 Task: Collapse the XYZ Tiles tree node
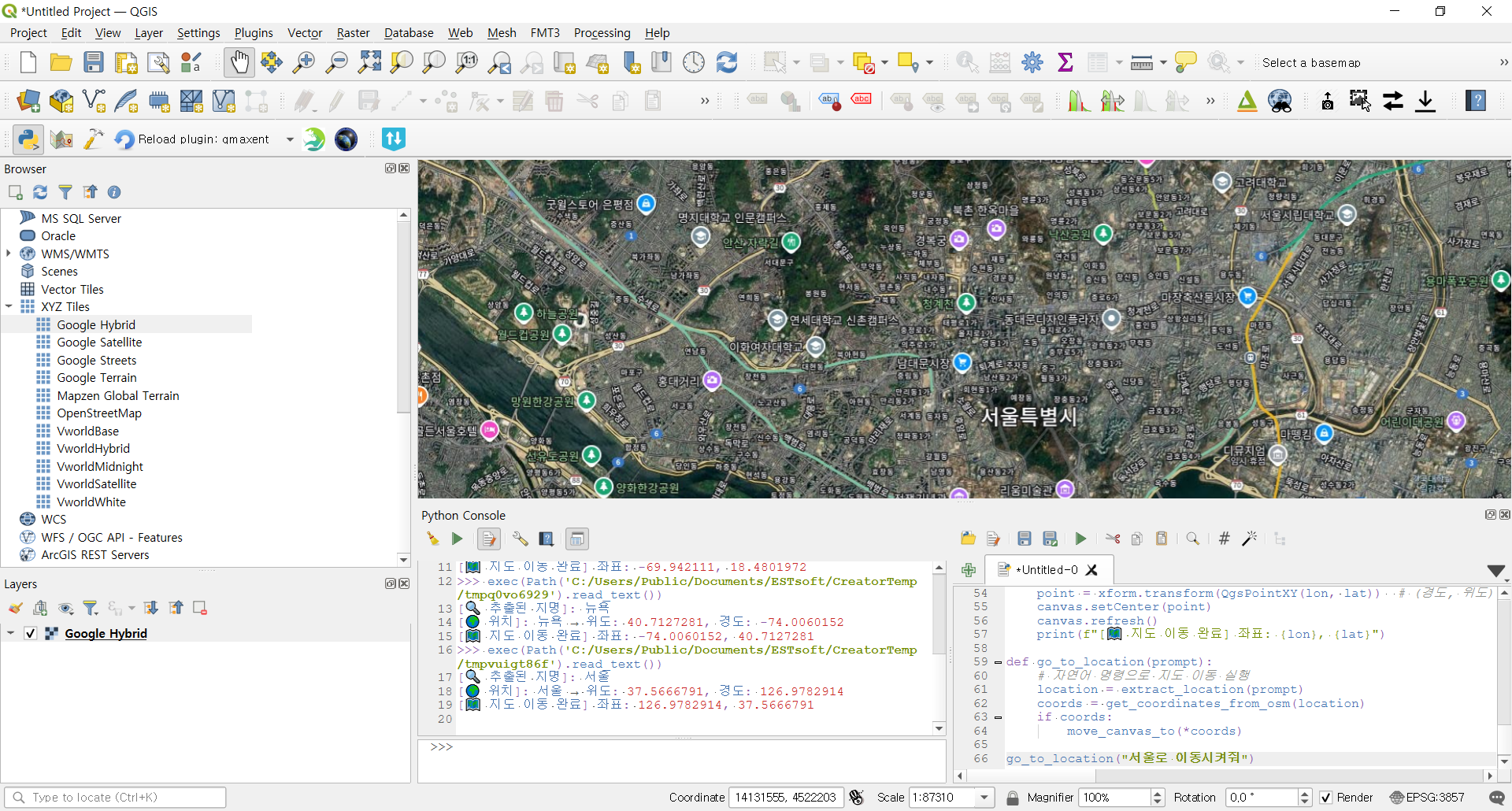point(9,307)
